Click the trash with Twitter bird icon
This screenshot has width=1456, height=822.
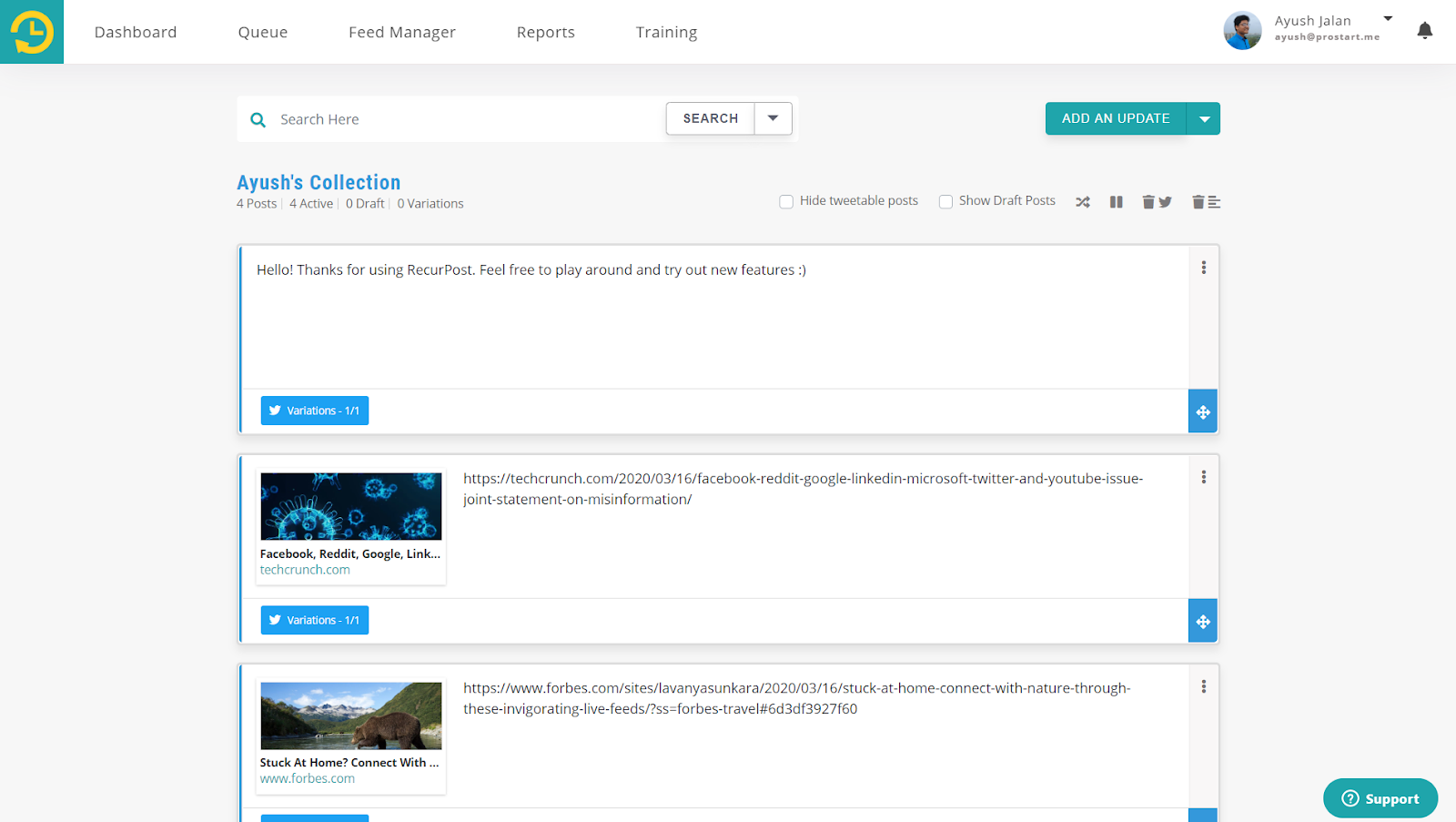coord(1157,202)
